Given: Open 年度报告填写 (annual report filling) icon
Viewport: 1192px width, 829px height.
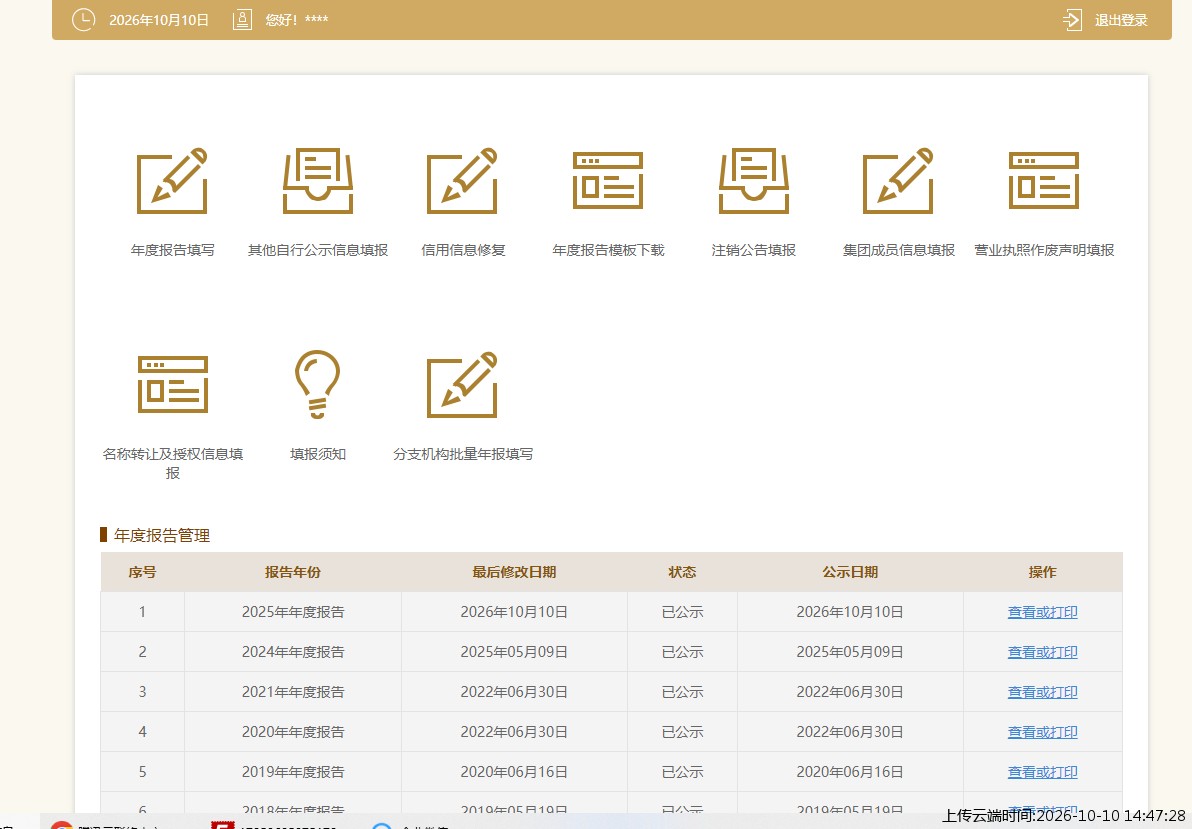Looking at the screenshot, I should [172, 181].
